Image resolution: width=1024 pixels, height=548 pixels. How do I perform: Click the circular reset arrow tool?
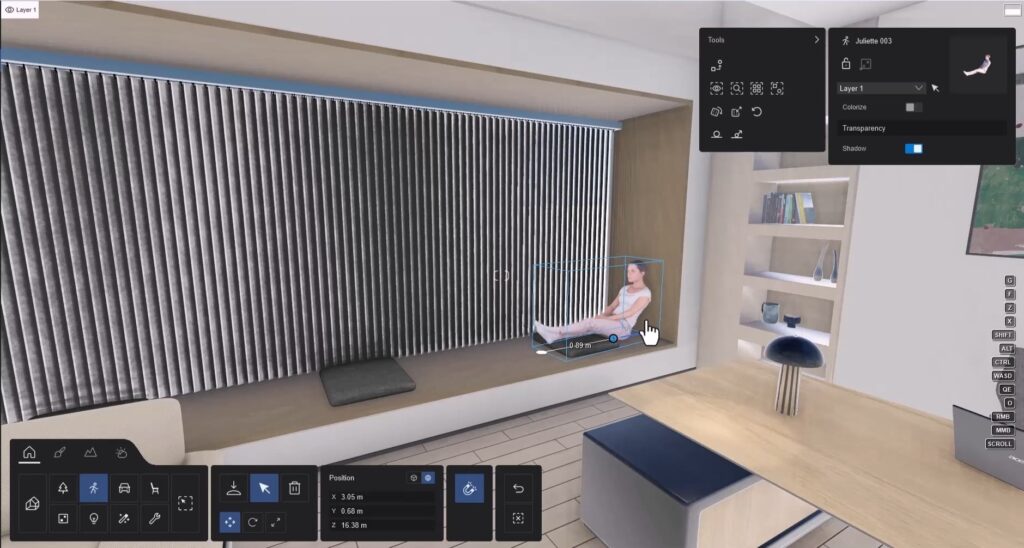tap(757, 112)
